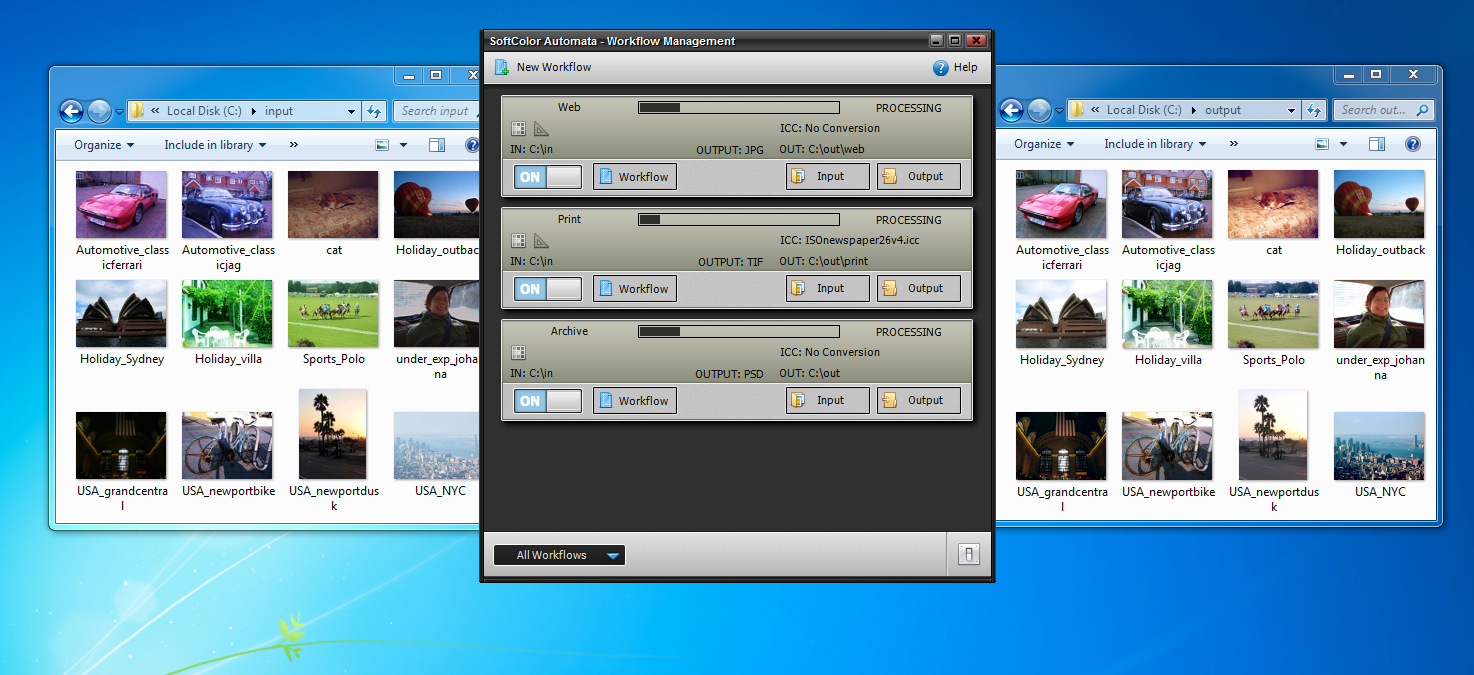Click the New Workflow icon
This screenshot has width=1474, height=675.
(502, 67)
